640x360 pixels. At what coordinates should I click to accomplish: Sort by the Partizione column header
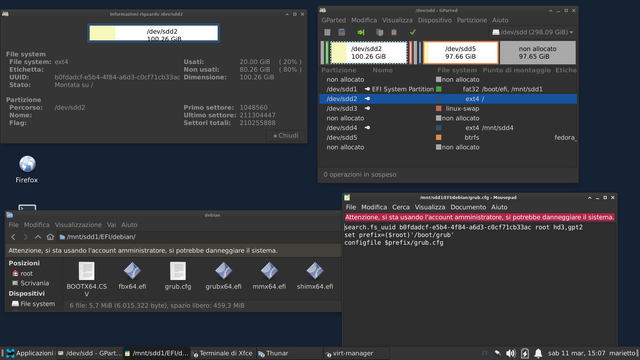(338, 70)
